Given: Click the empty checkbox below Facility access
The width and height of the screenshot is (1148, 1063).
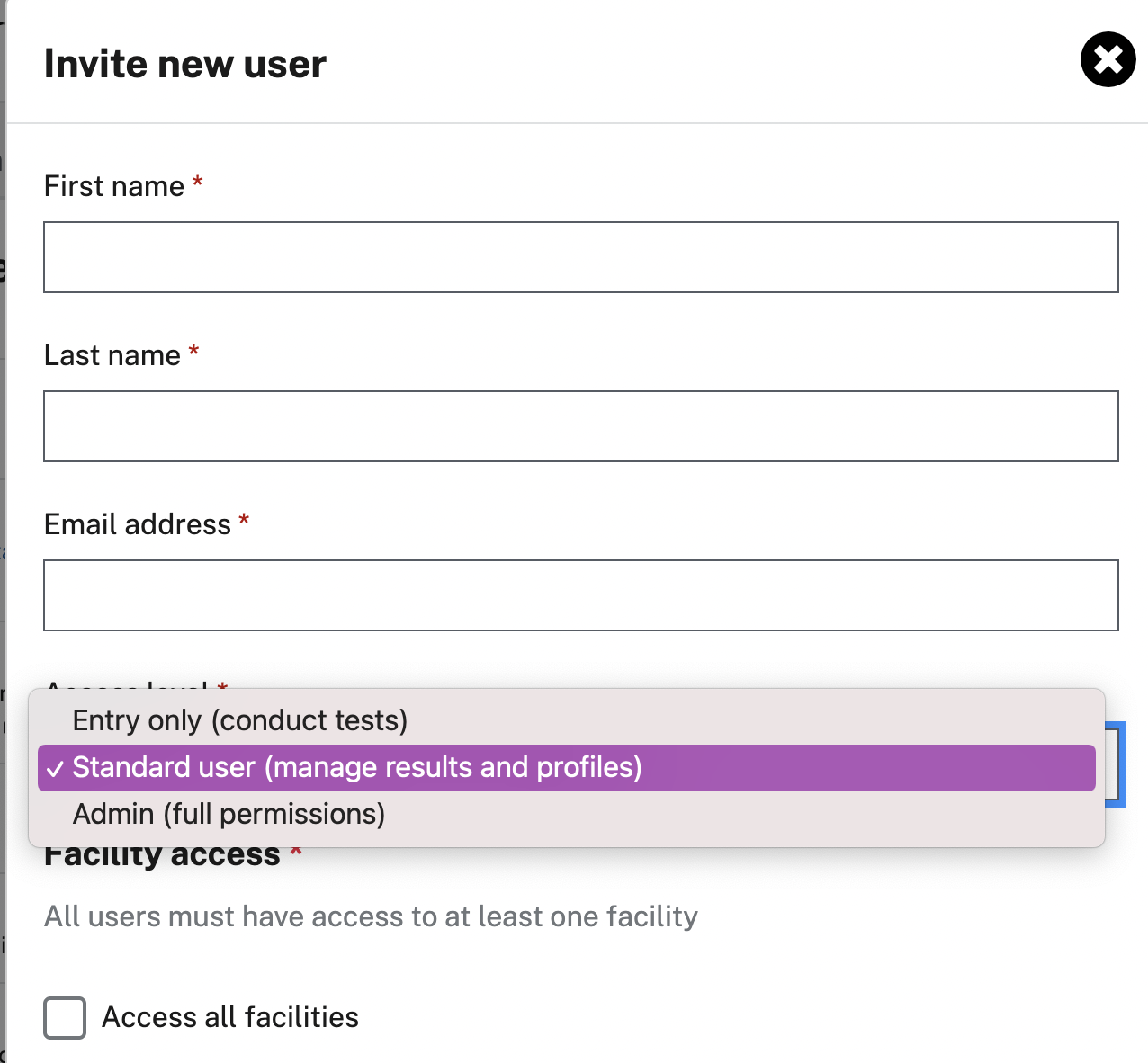Looking at the screenshot, I should pos(64,1017).
